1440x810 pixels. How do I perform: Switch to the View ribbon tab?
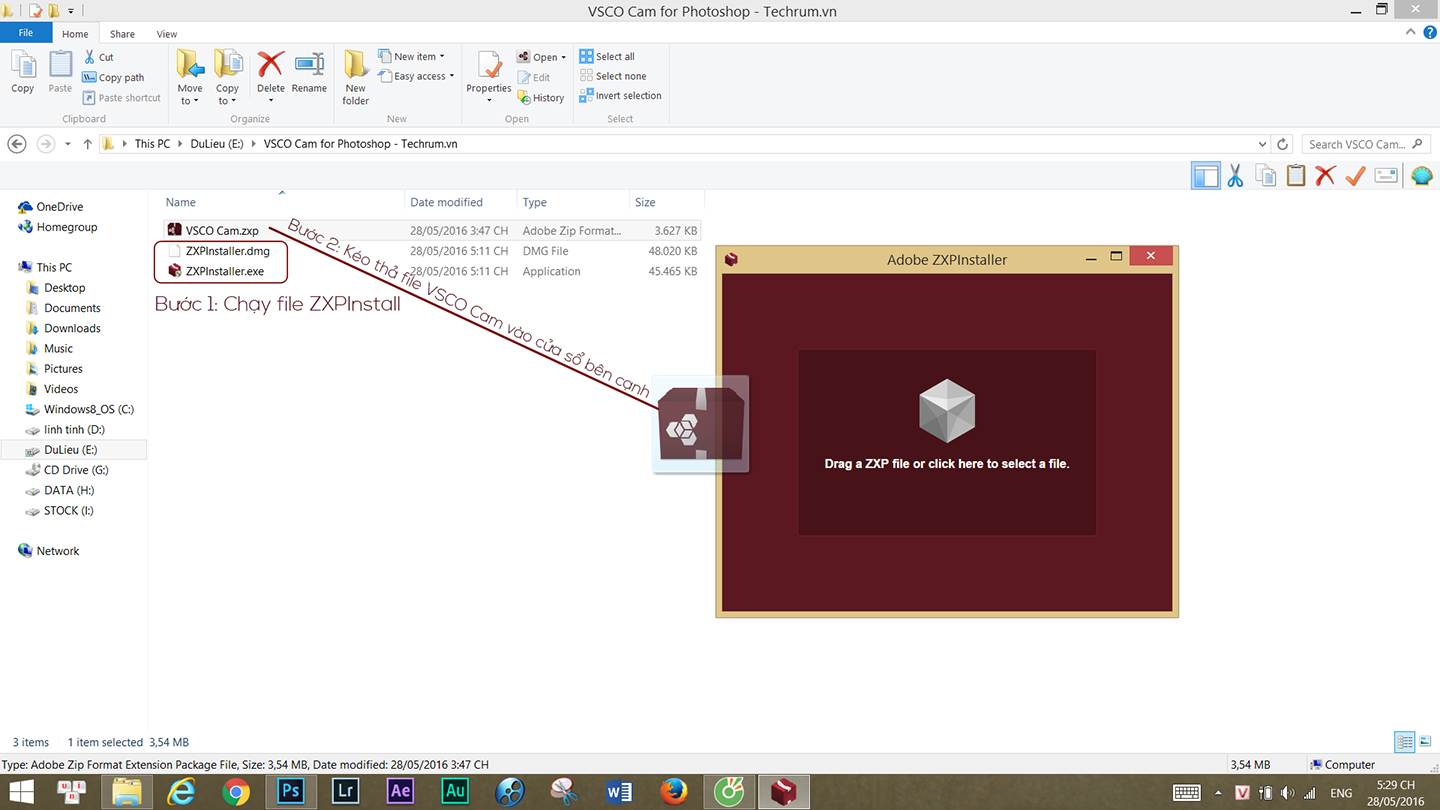click(167, 34)
